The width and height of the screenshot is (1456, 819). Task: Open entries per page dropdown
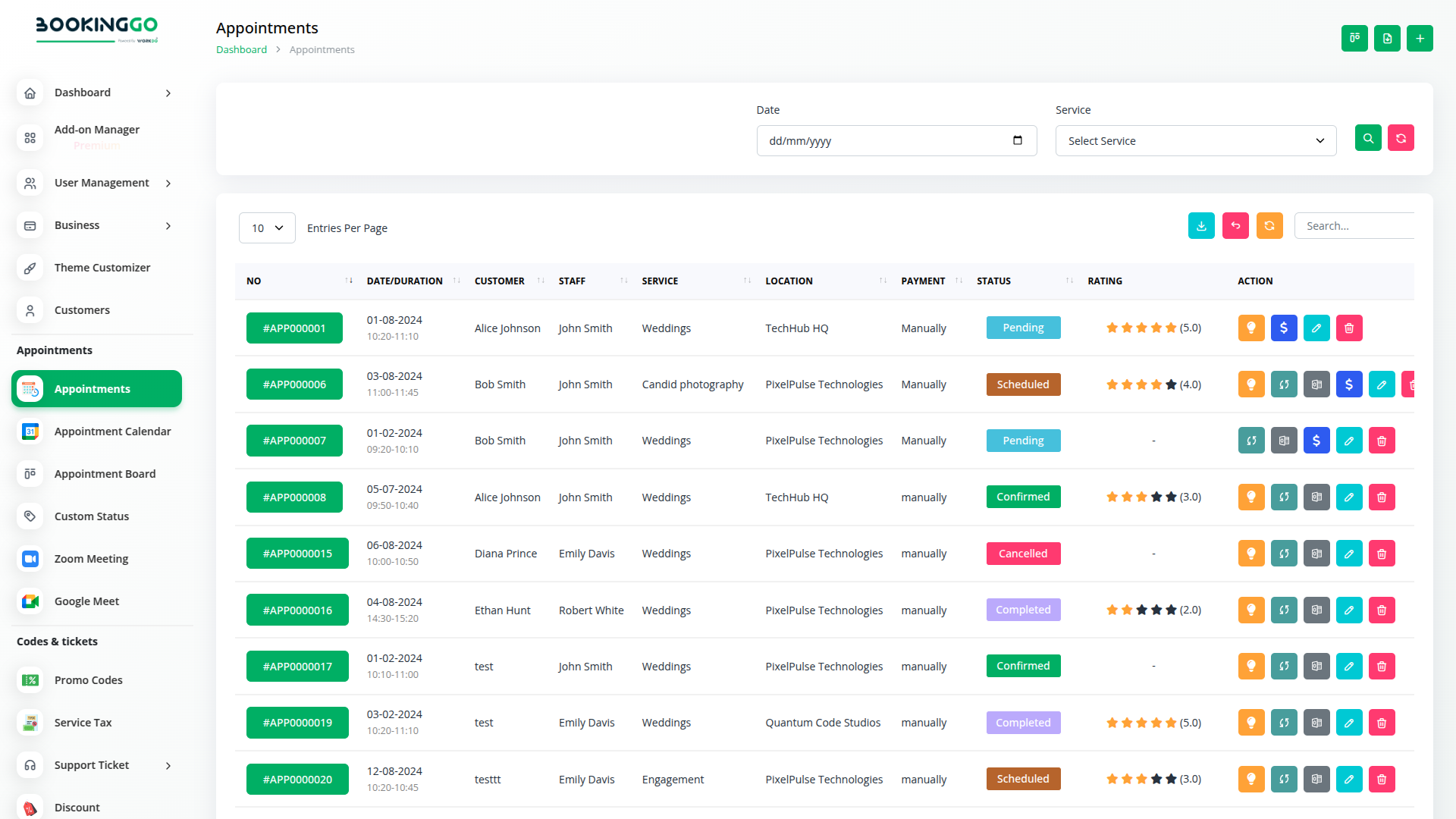(267, 228)
